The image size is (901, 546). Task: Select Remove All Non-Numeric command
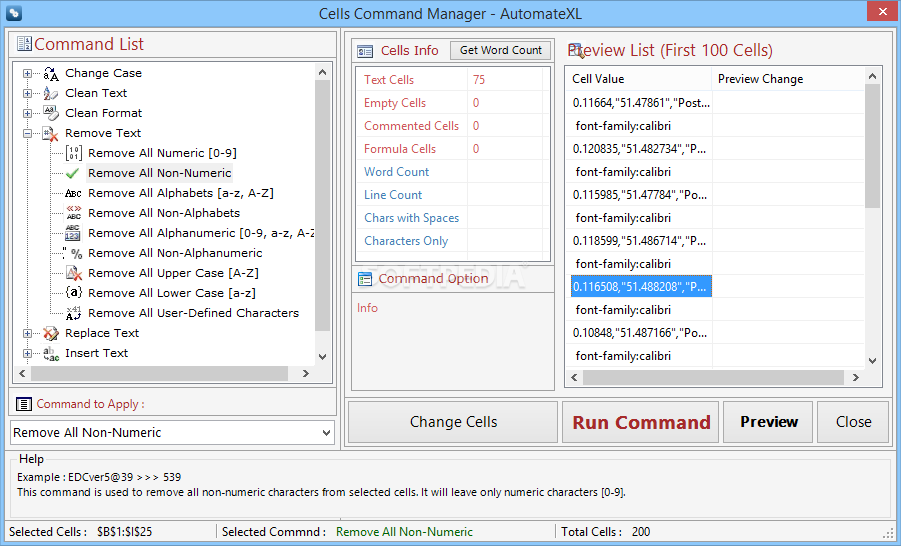pos(160,173)
